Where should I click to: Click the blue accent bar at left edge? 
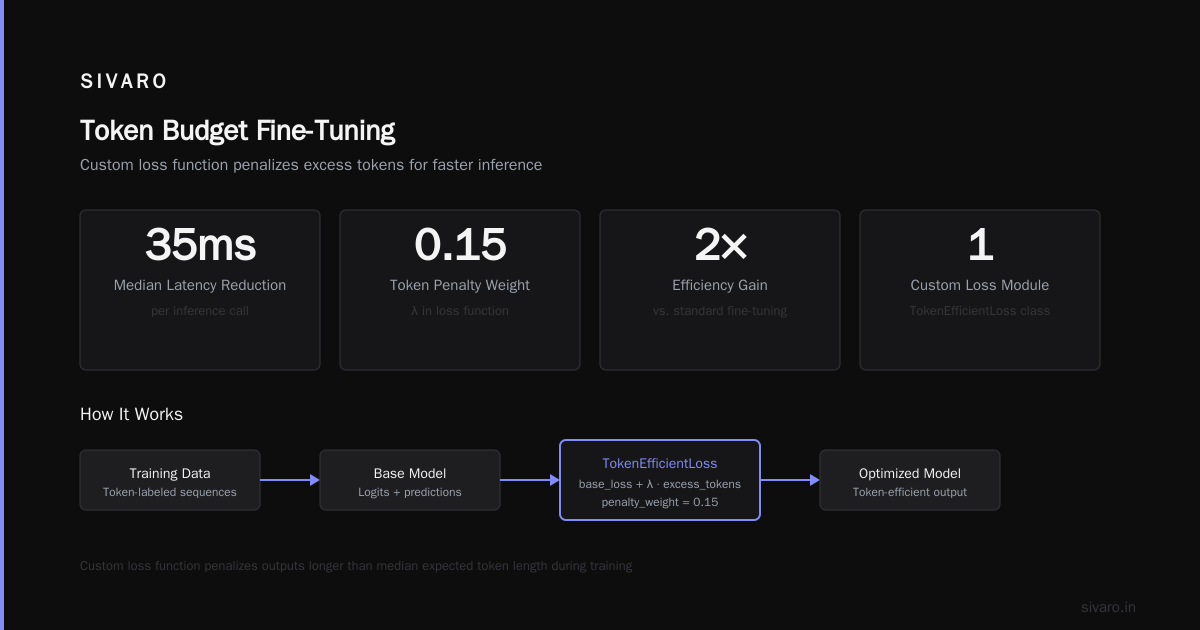[2, 315]
